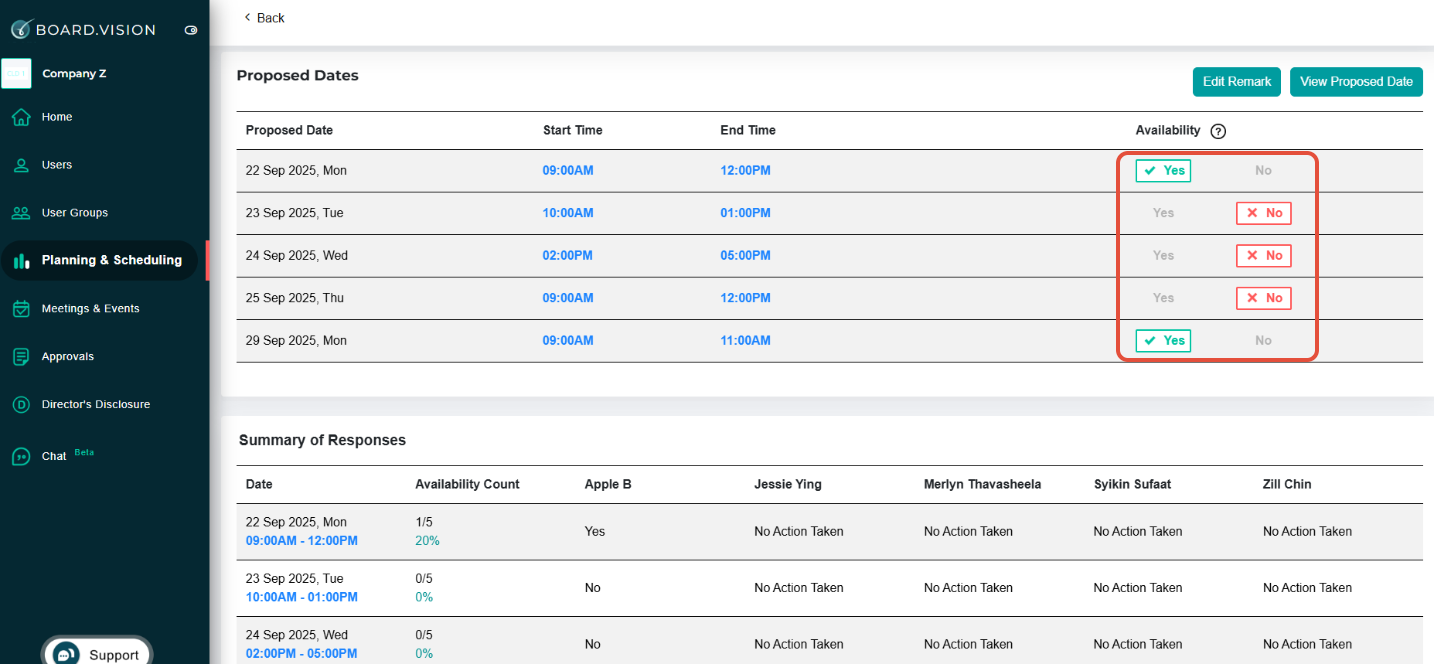Click the Approvals document icon
This screenshot has width=1434, height=664.
(21, 357)
